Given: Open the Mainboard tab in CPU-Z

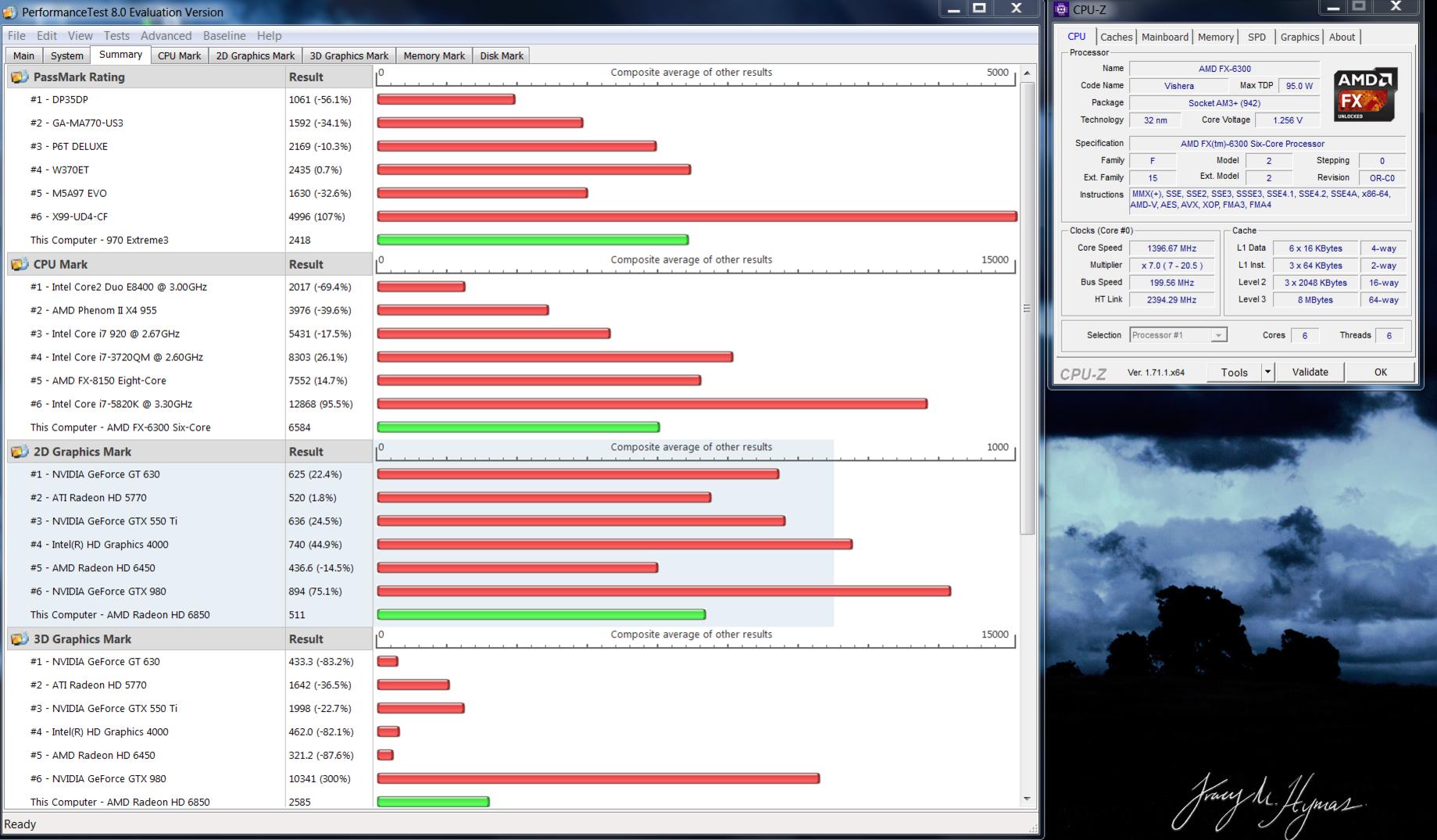Looking at the screenshot, I should (x=1164, y=37).
